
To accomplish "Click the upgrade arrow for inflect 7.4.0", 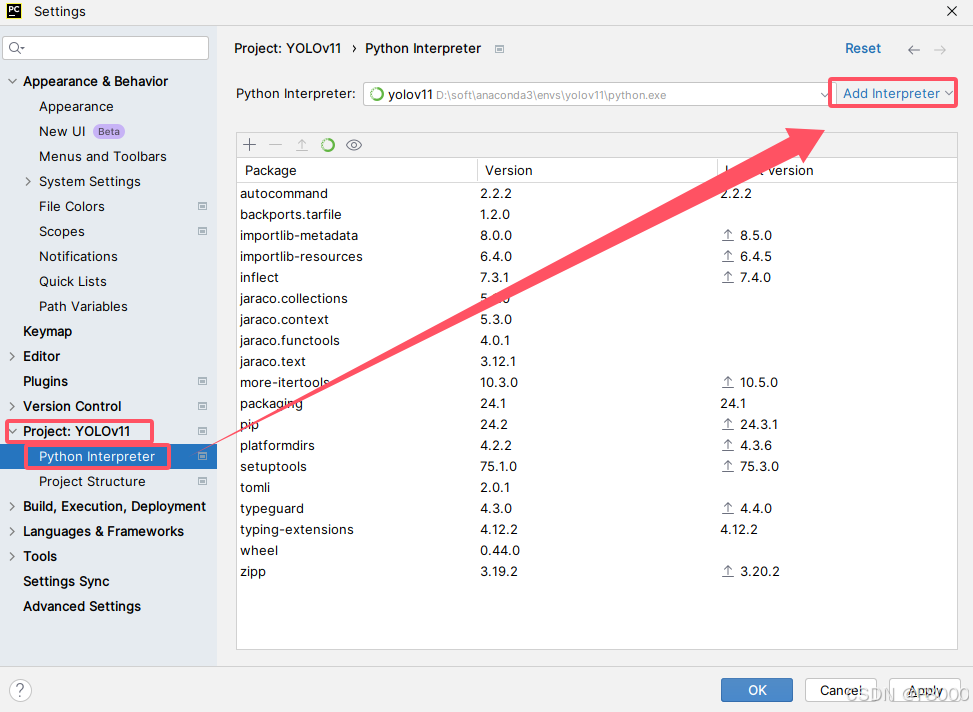I will [x=728, y=277].
